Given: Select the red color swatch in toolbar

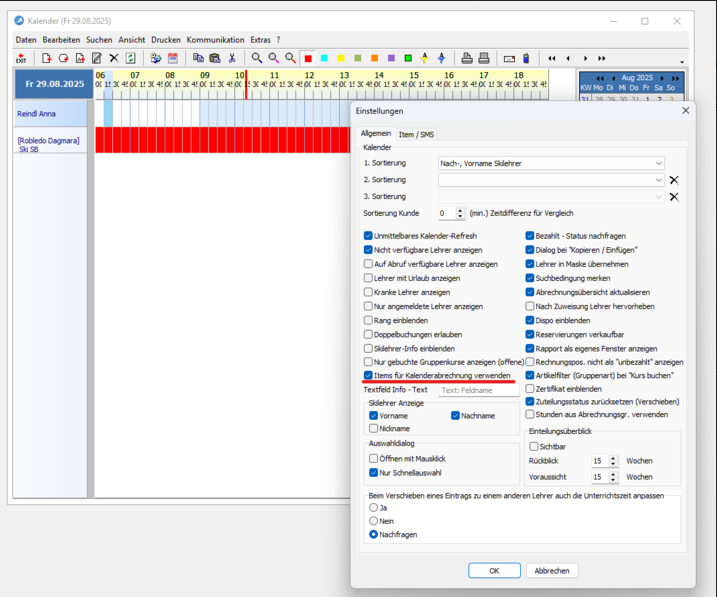Looking at the screenshot, I should pyautogui.click(x=308, y=59).
